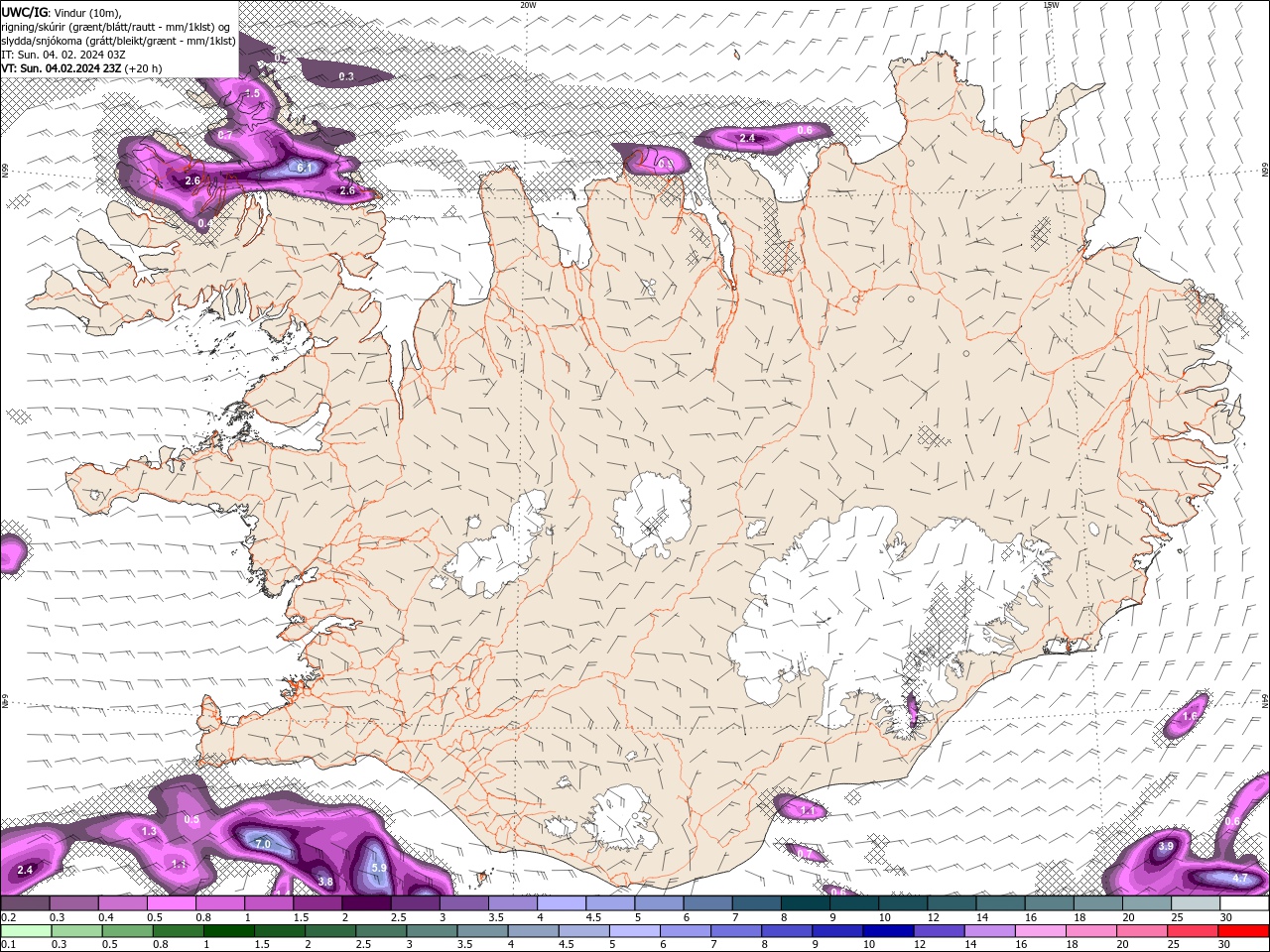Click the pale green 0.1 swatch on the rain scale
This screenshot has height=952, width=1270.
[26, 931]
